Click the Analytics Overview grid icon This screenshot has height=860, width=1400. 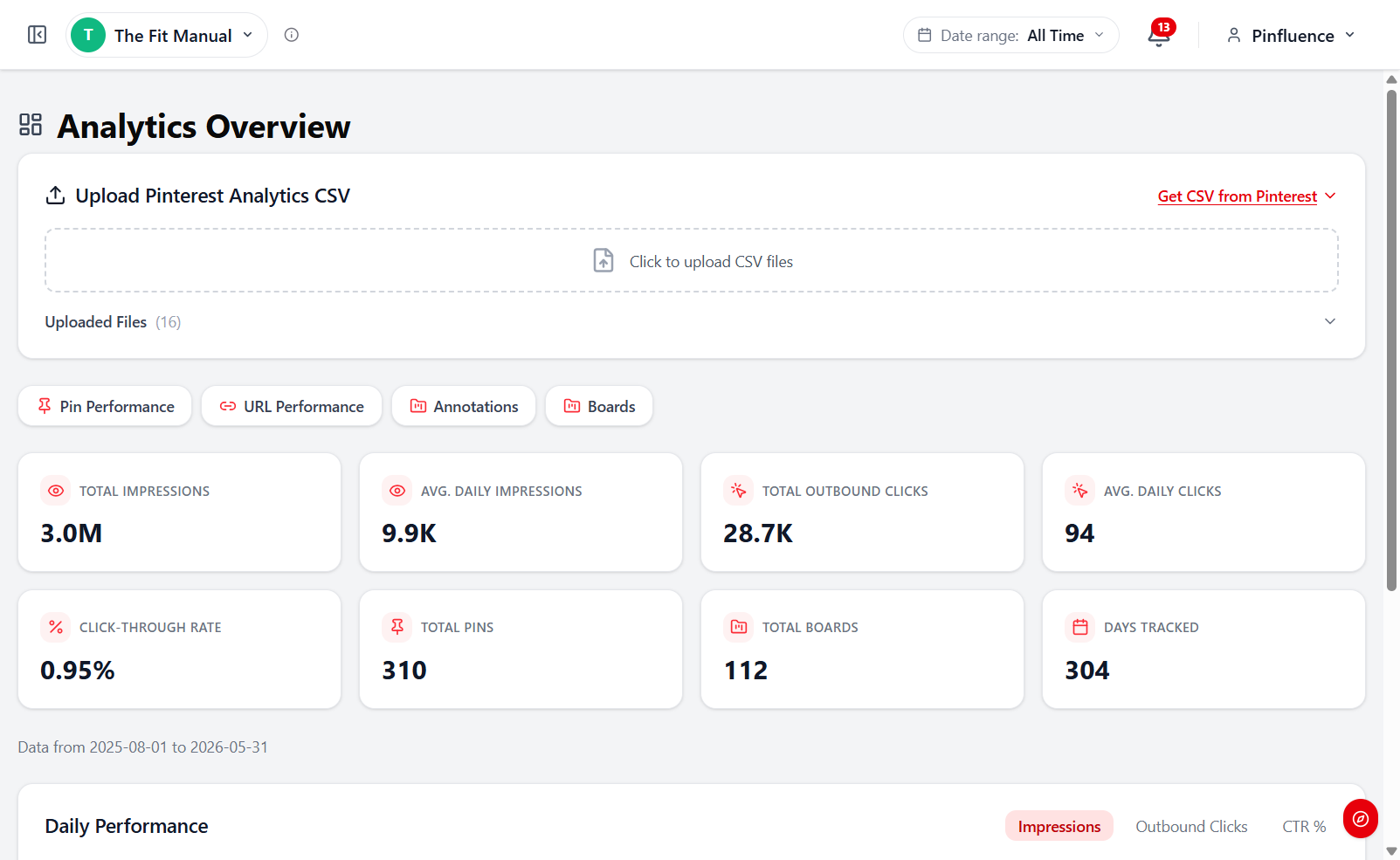pos(31,125)
